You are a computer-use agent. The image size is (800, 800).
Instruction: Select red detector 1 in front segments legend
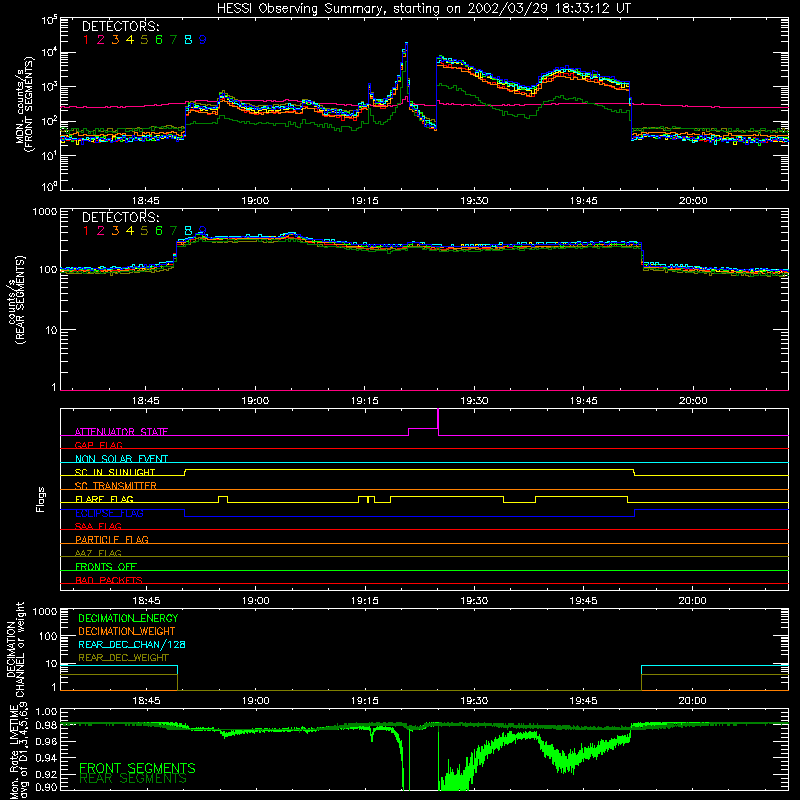point(86,40)
